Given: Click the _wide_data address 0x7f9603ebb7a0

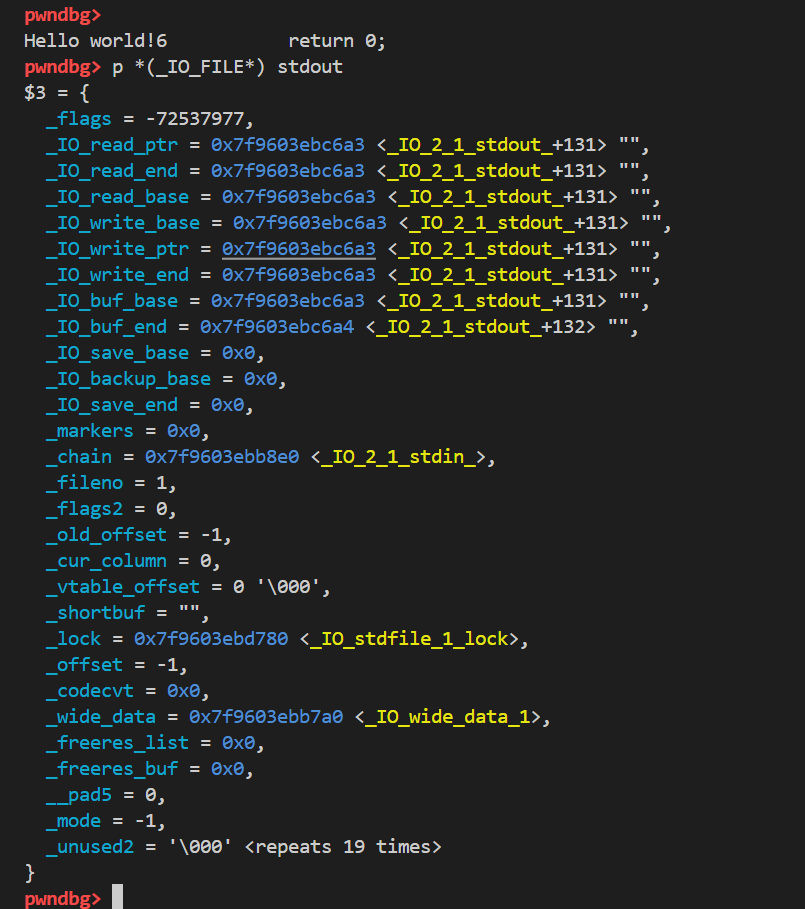Looking at the screenshot, I should (x=266, y=717).
